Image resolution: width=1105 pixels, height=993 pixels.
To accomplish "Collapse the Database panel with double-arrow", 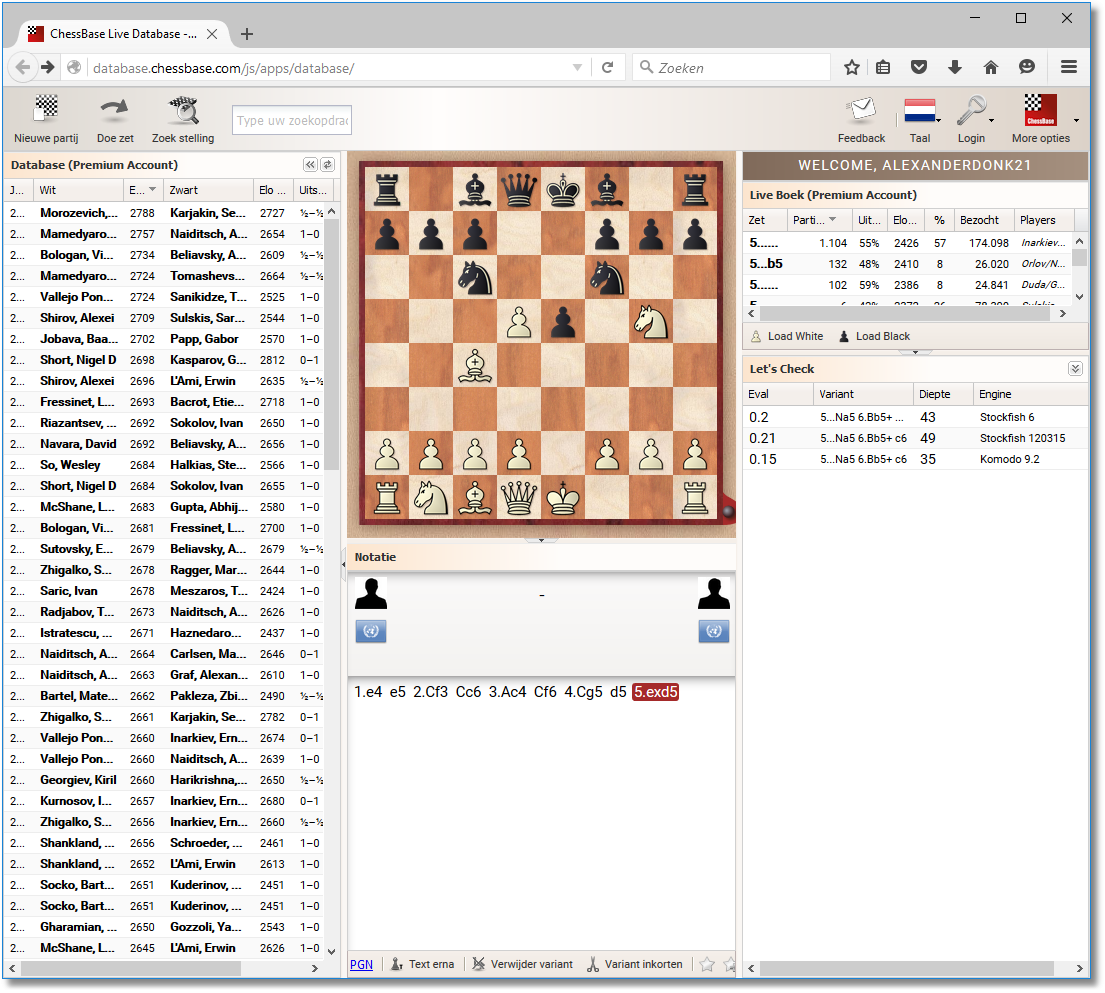I will click(310, 165).
